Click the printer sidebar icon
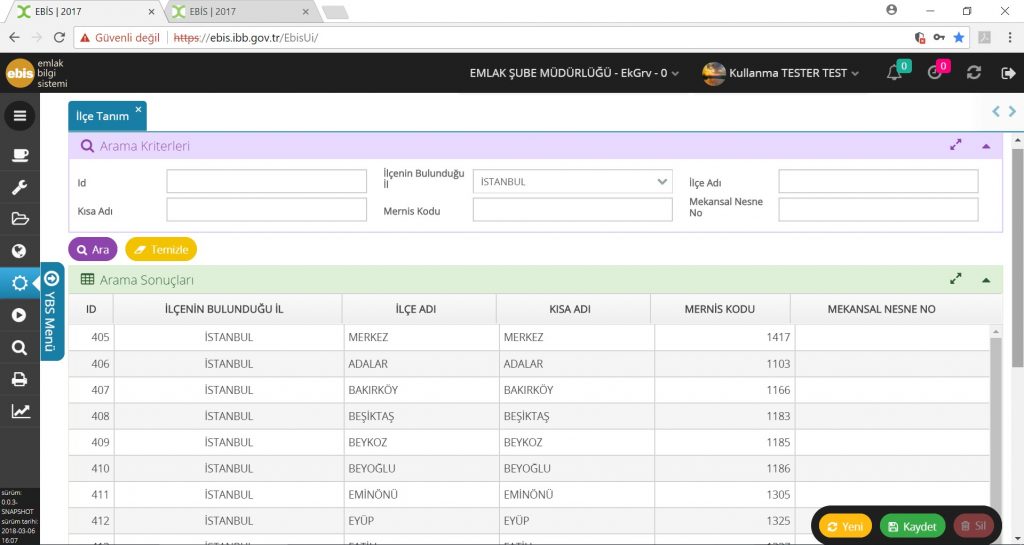 pos(20,379)
